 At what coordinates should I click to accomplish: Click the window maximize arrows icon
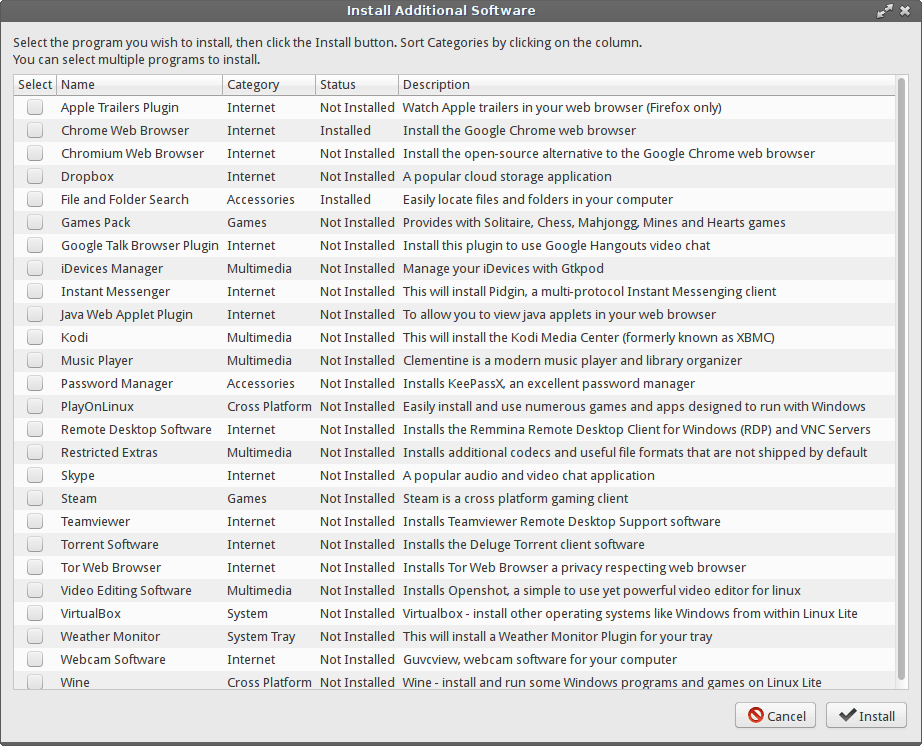pos(884,11)
